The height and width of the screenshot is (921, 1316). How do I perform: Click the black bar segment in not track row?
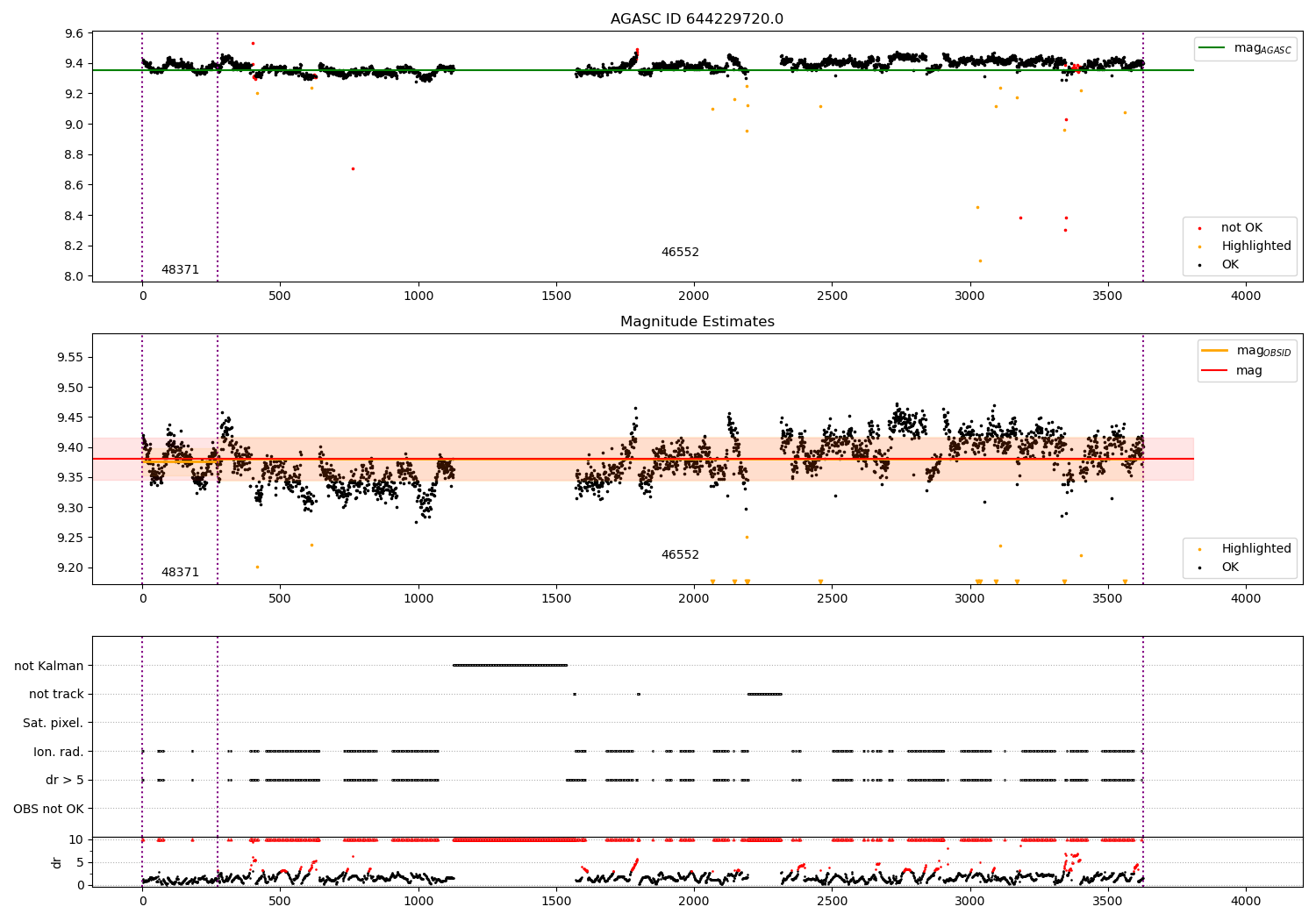point(764,694)
